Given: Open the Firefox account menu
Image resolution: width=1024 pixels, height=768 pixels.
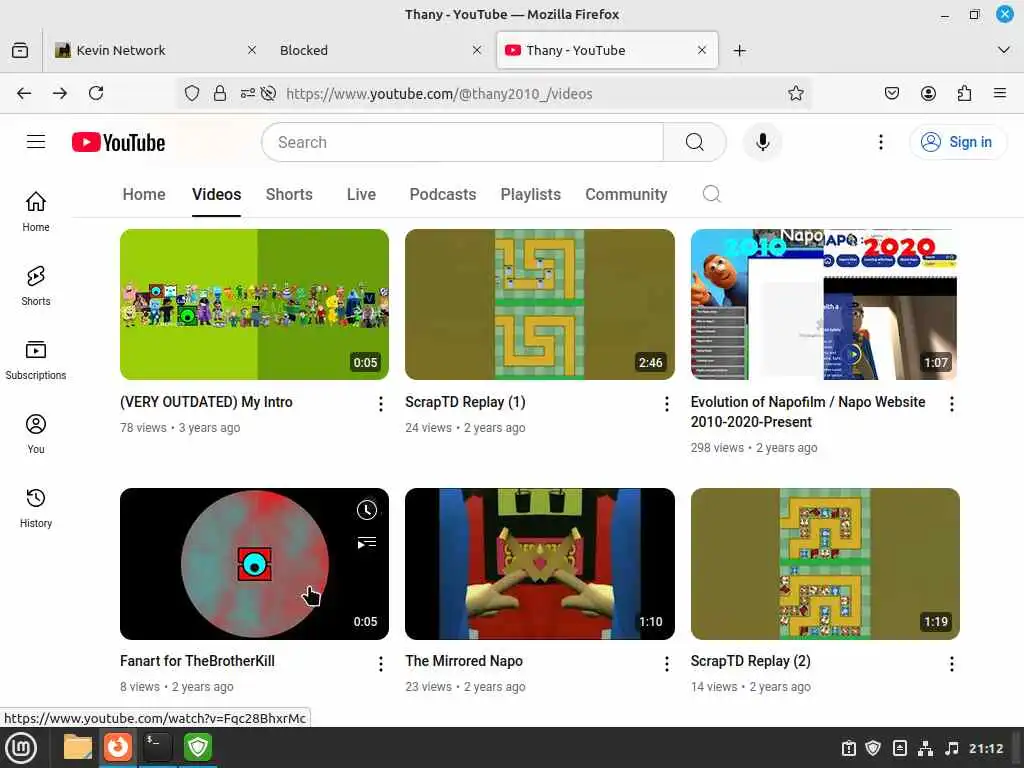Looking at the screenshot, I should [928, 93].
